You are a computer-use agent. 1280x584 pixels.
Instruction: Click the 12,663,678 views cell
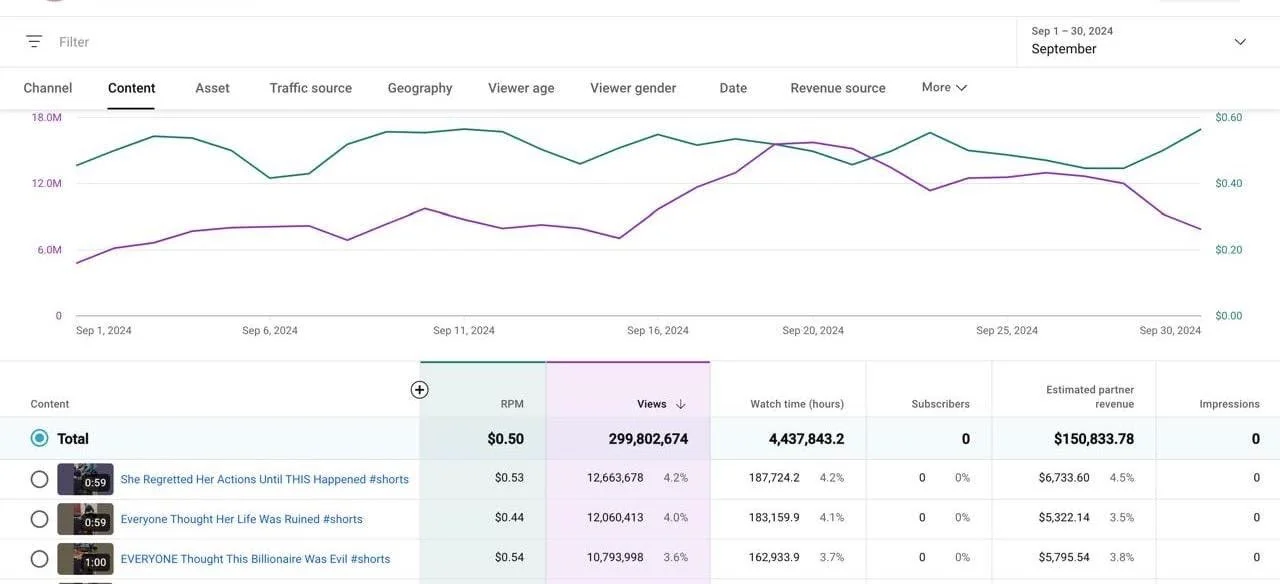[x=615, y=478]
